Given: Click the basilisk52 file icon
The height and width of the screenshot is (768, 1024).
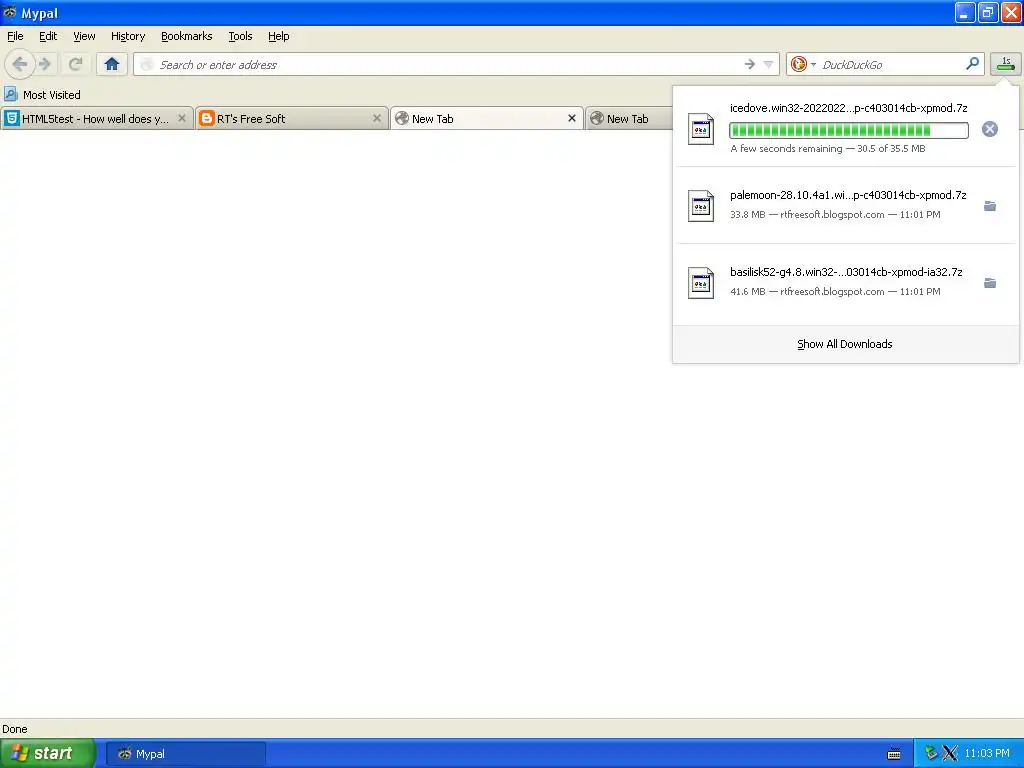Looking at the screenshot, I should tap(701, 283).
